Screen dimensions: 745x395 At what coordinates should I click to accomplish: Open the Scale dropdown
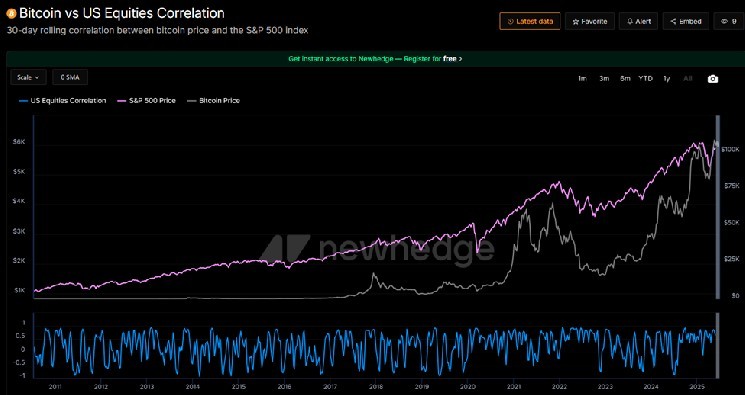pyautogui.click(x=28, y=77)
